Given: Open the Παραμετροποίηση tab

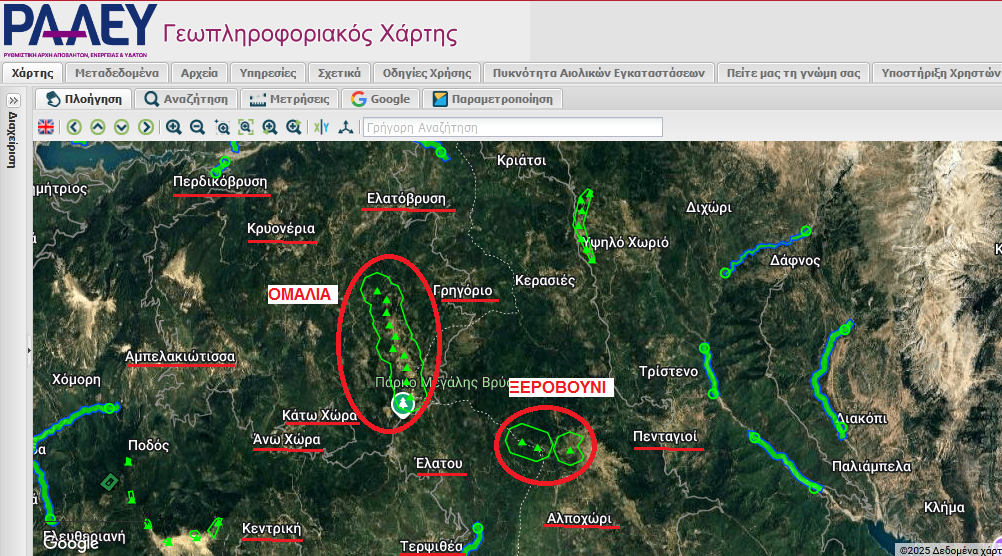Looking at the screenshot, I should (493, 99).
